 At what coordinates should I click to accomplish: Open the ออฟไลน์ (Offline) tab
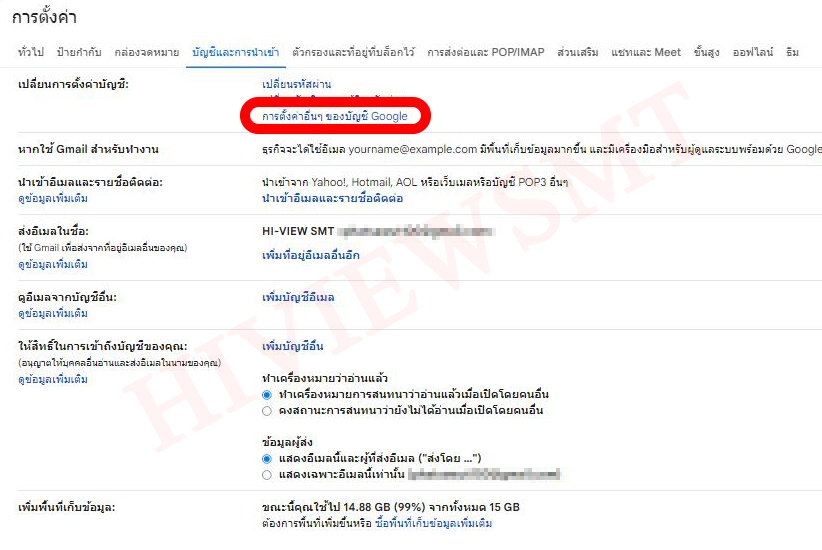tap(753, 52)
